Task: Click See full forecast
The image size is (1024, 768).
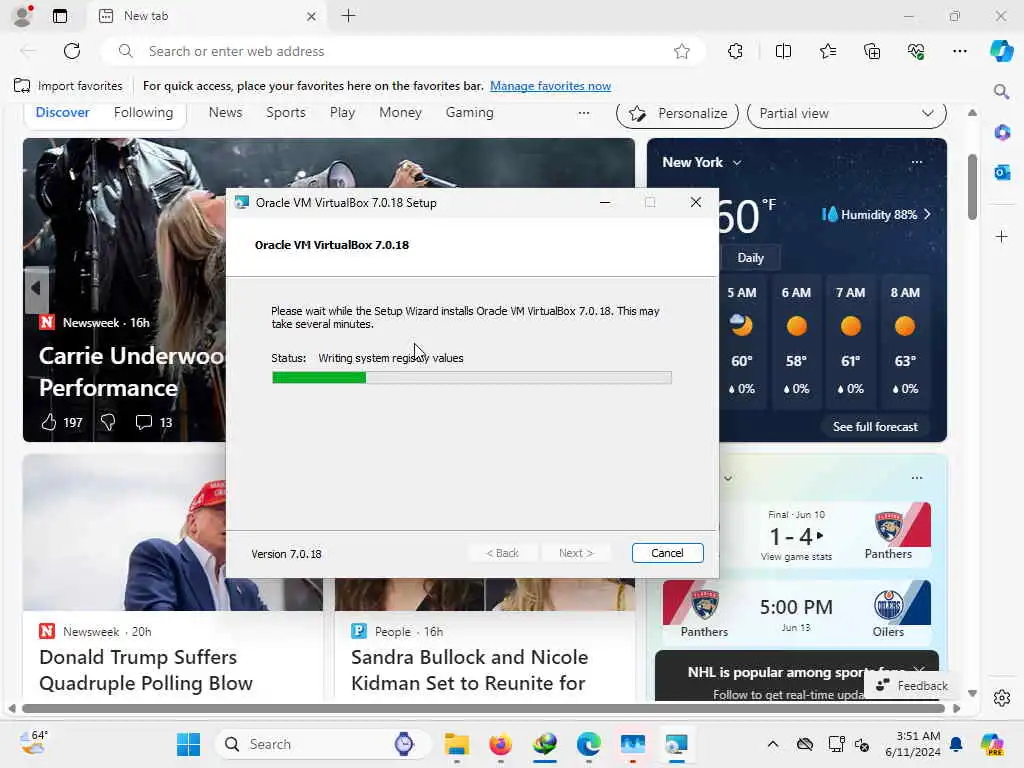Action: click(x=875, y=426)
